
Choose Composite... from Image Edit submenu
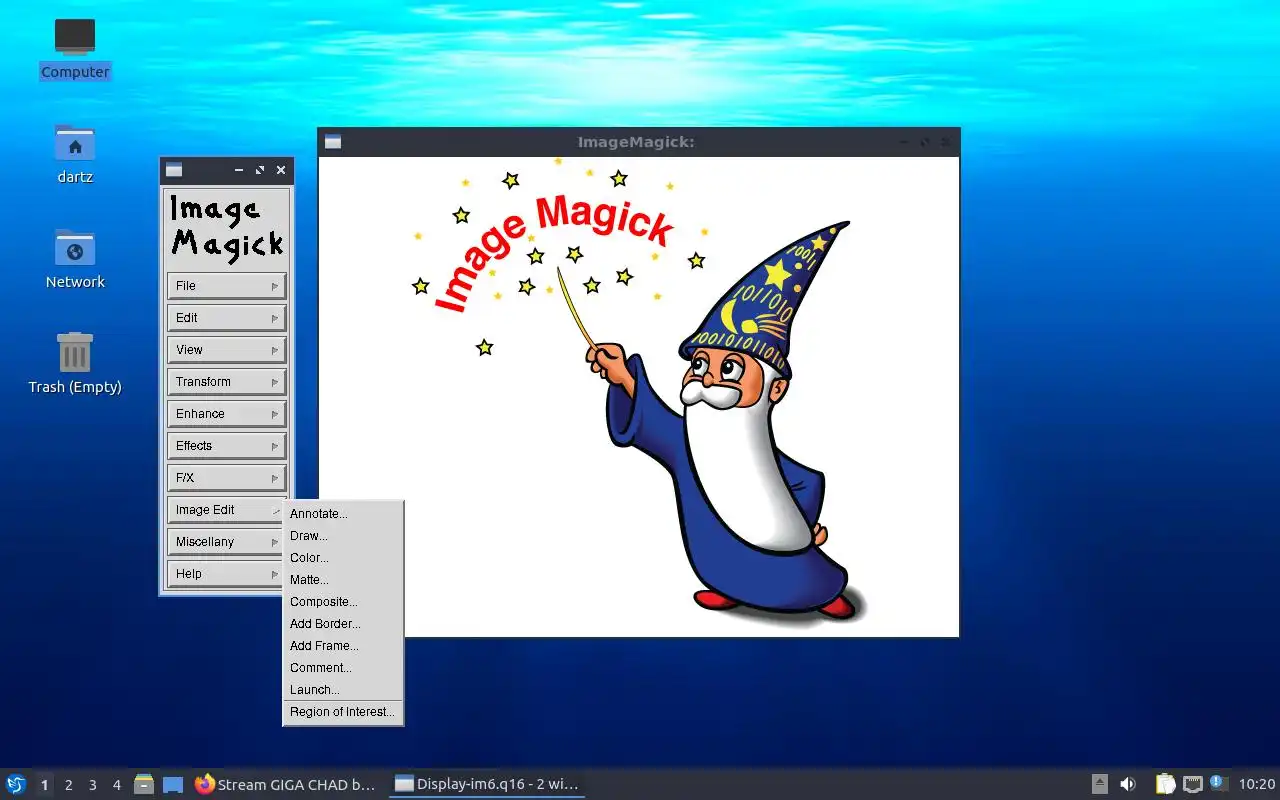point(343,602)
